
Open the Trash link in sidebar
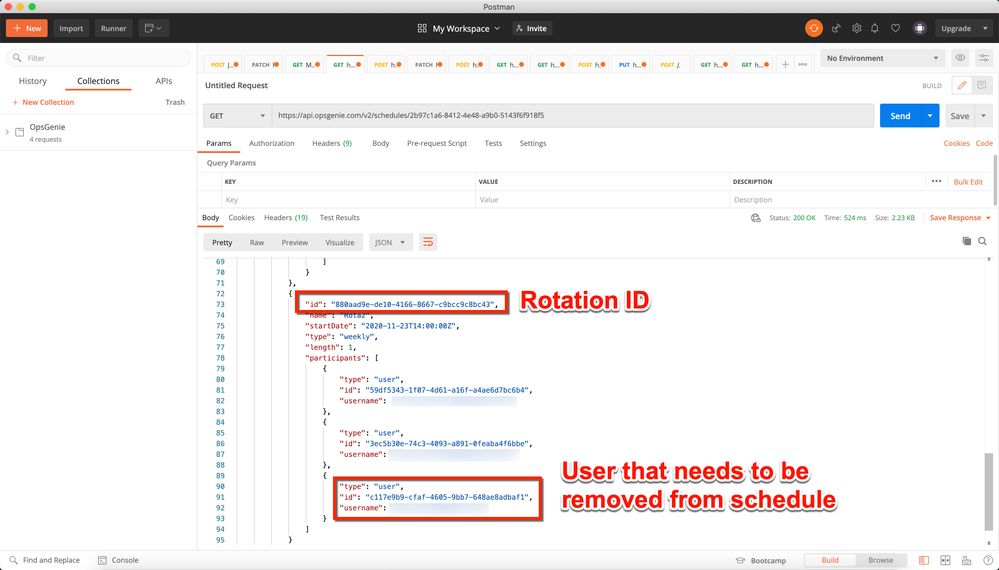point(175,102)
